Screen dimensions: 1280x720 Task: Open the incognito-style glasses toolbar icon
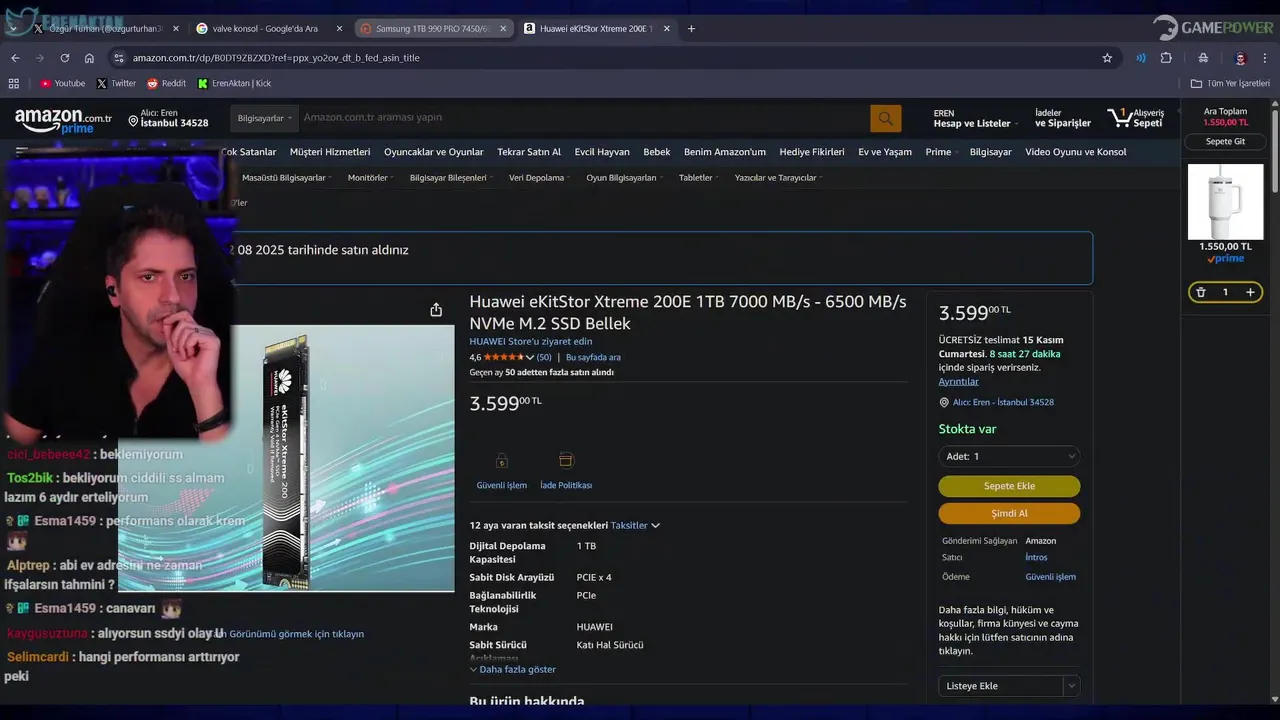point(1203,58)
